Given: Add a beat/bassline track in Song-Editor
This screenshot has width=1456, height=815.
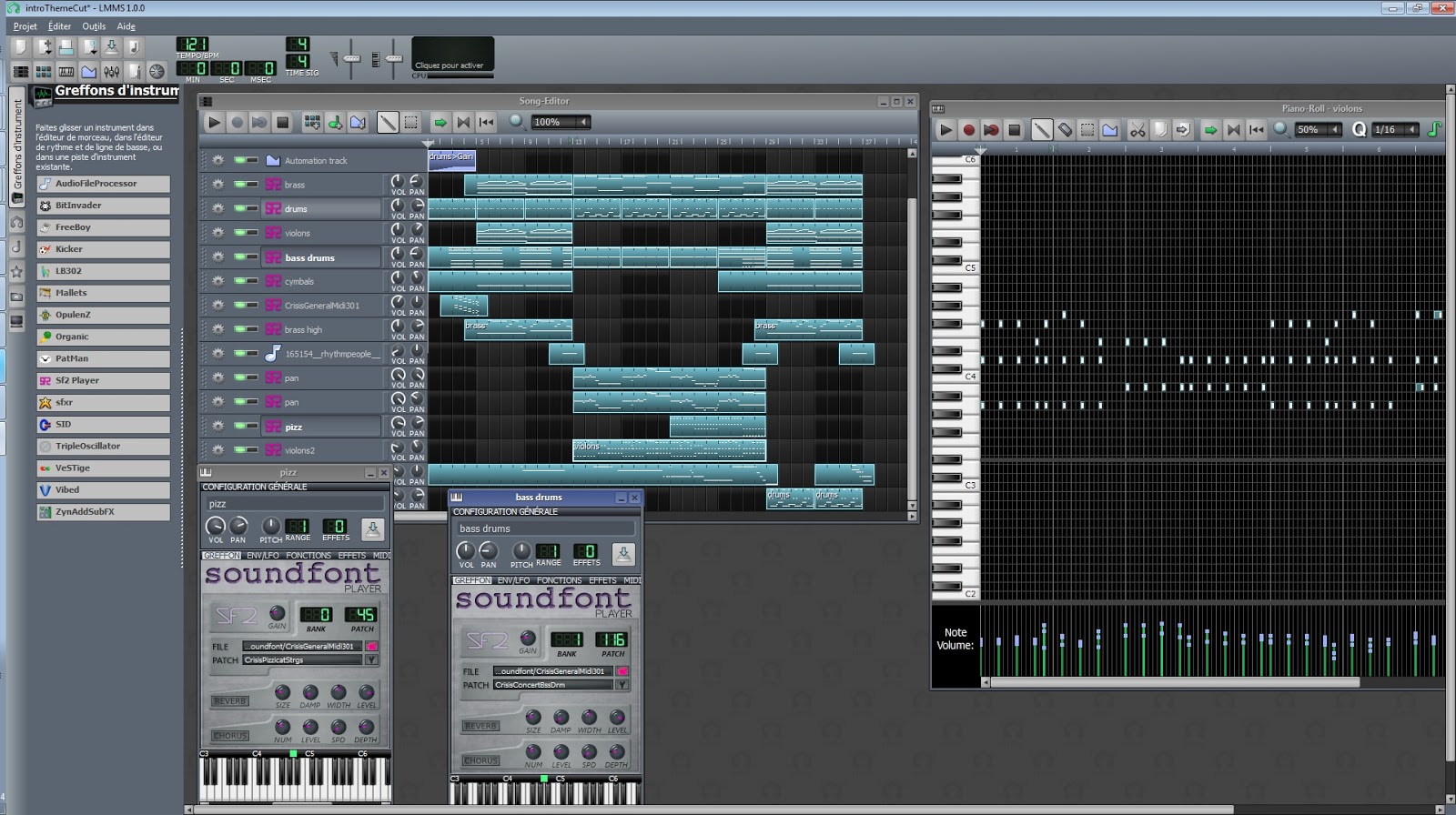Looking at the screenshot, I should click(312, 122).
